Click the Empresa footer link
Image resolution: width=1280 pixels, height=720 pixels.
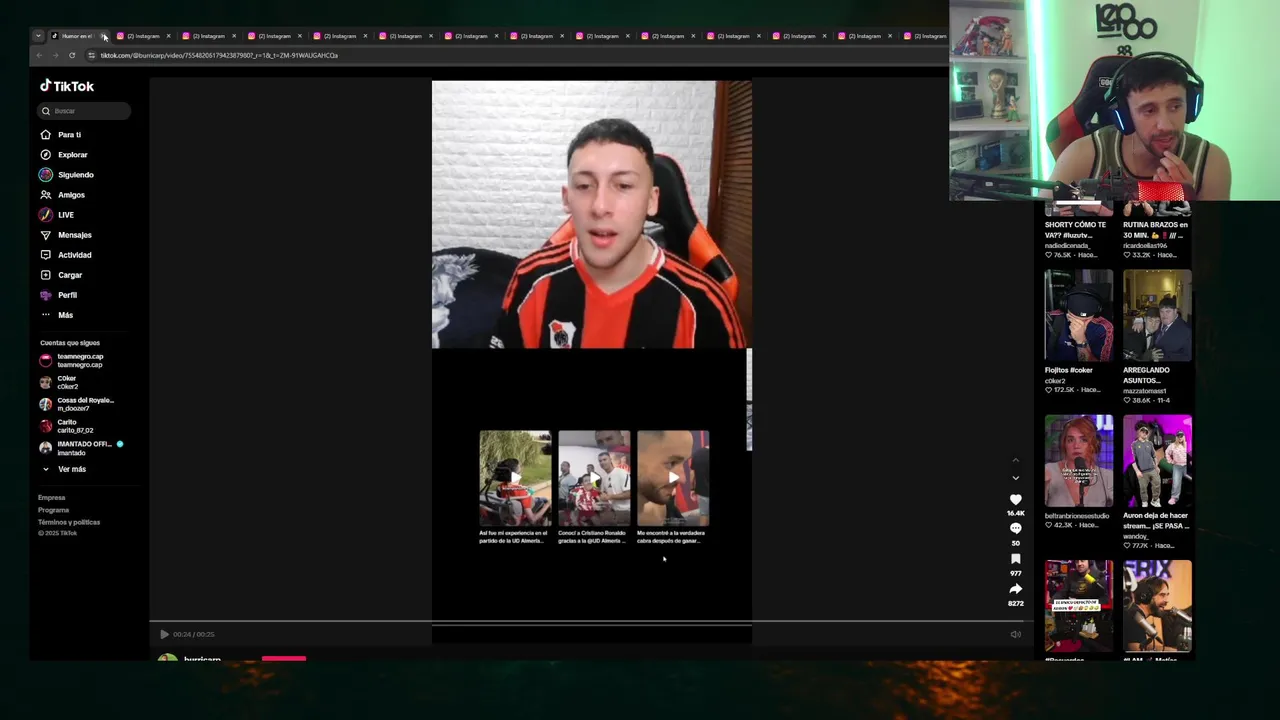tap(51, 498)
